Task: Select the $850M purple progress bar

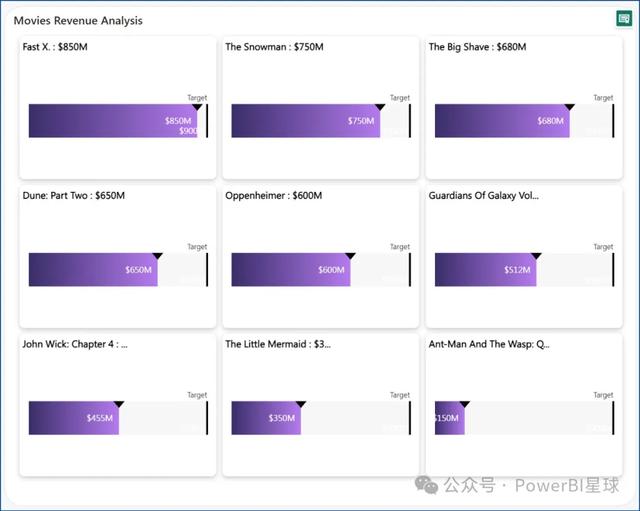Action: [113, 121]
